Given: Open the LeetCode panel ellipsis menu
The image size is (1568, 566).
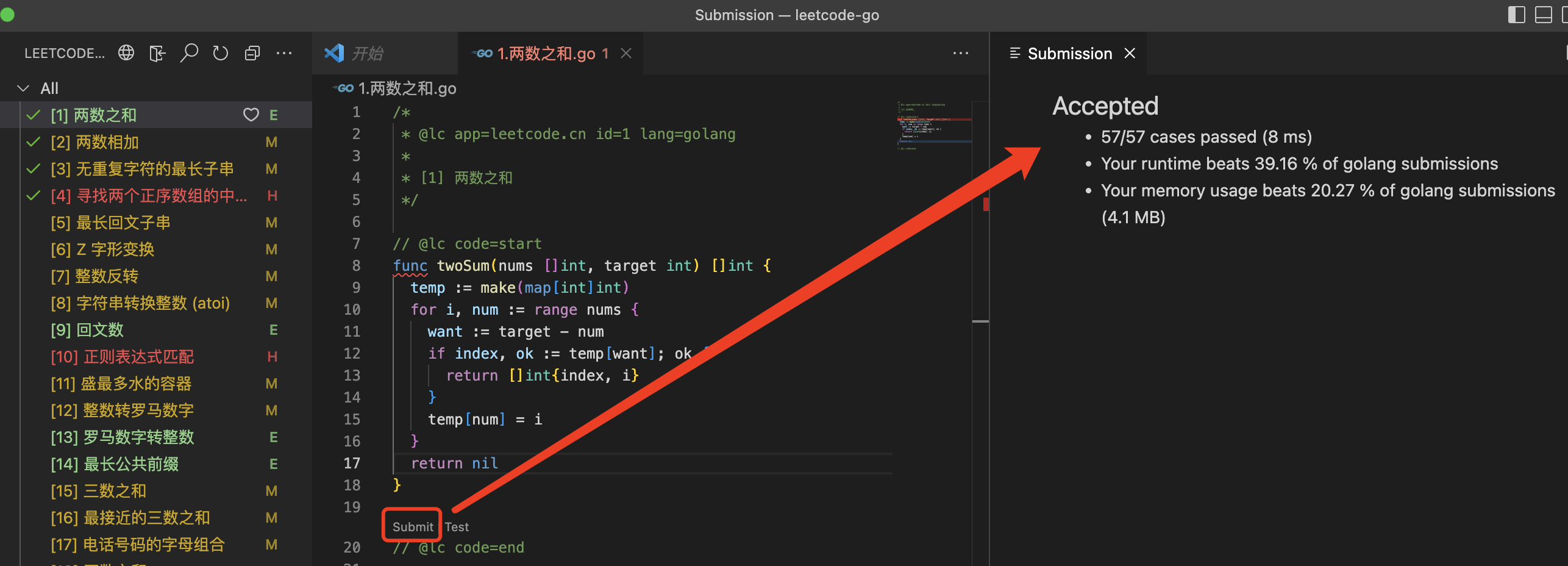Looking at the screenshot, I should (x=285, y=53).
